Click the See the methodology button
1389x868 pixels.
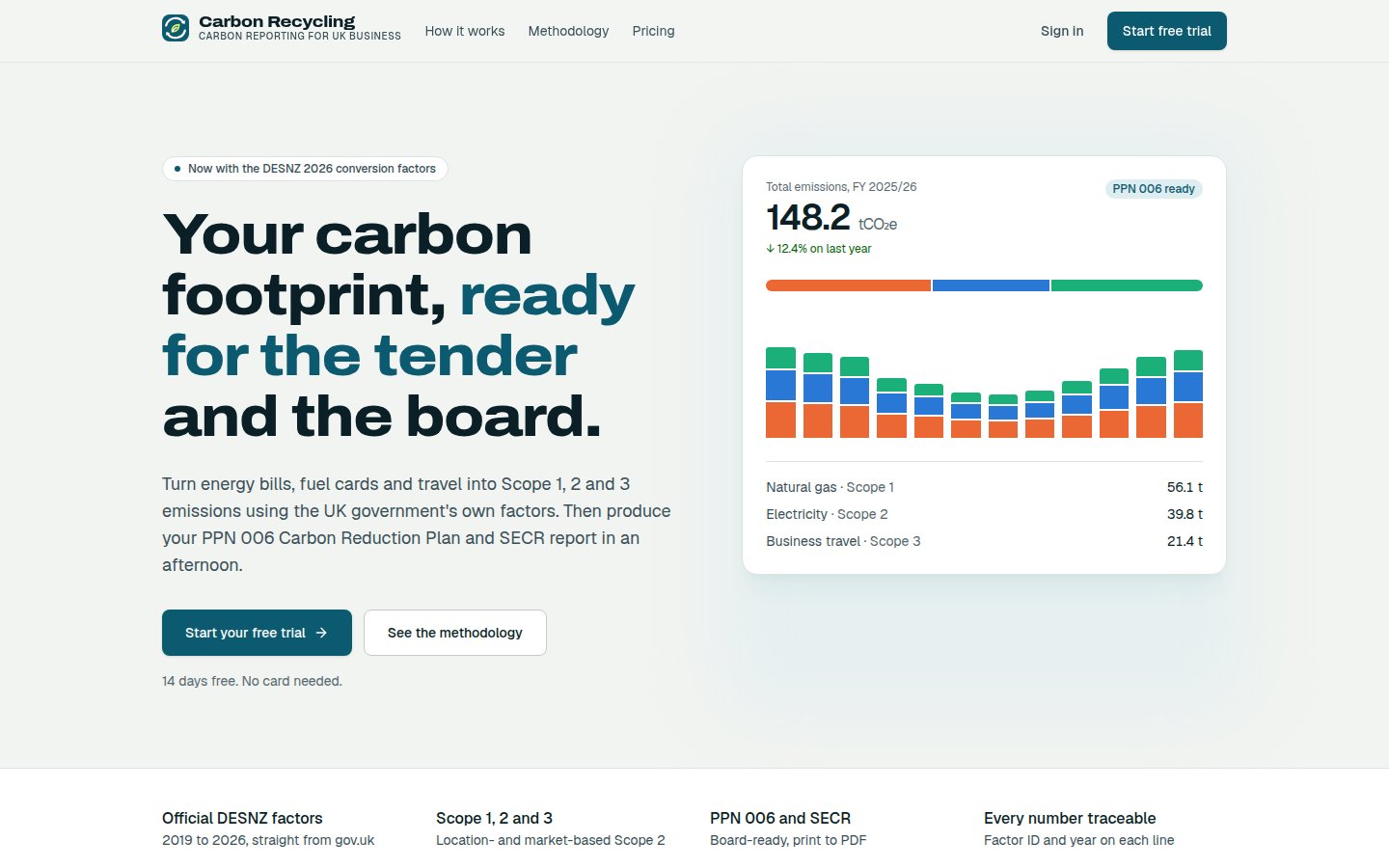[x=455, y=633]
